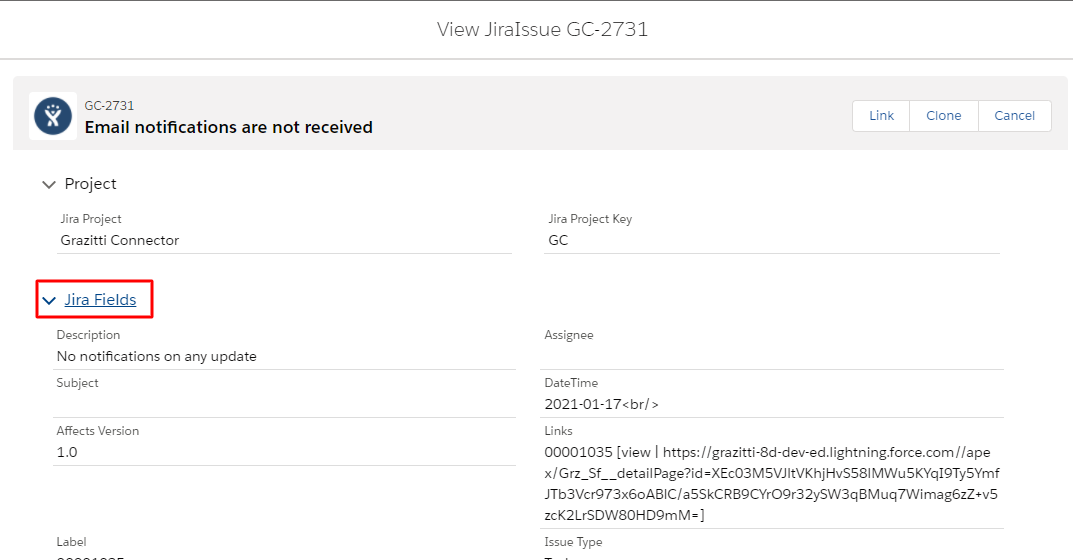Click the Jira Project Key value GC
The image size is (1073, 560).
pyautogui.click(x=558, y=240)
